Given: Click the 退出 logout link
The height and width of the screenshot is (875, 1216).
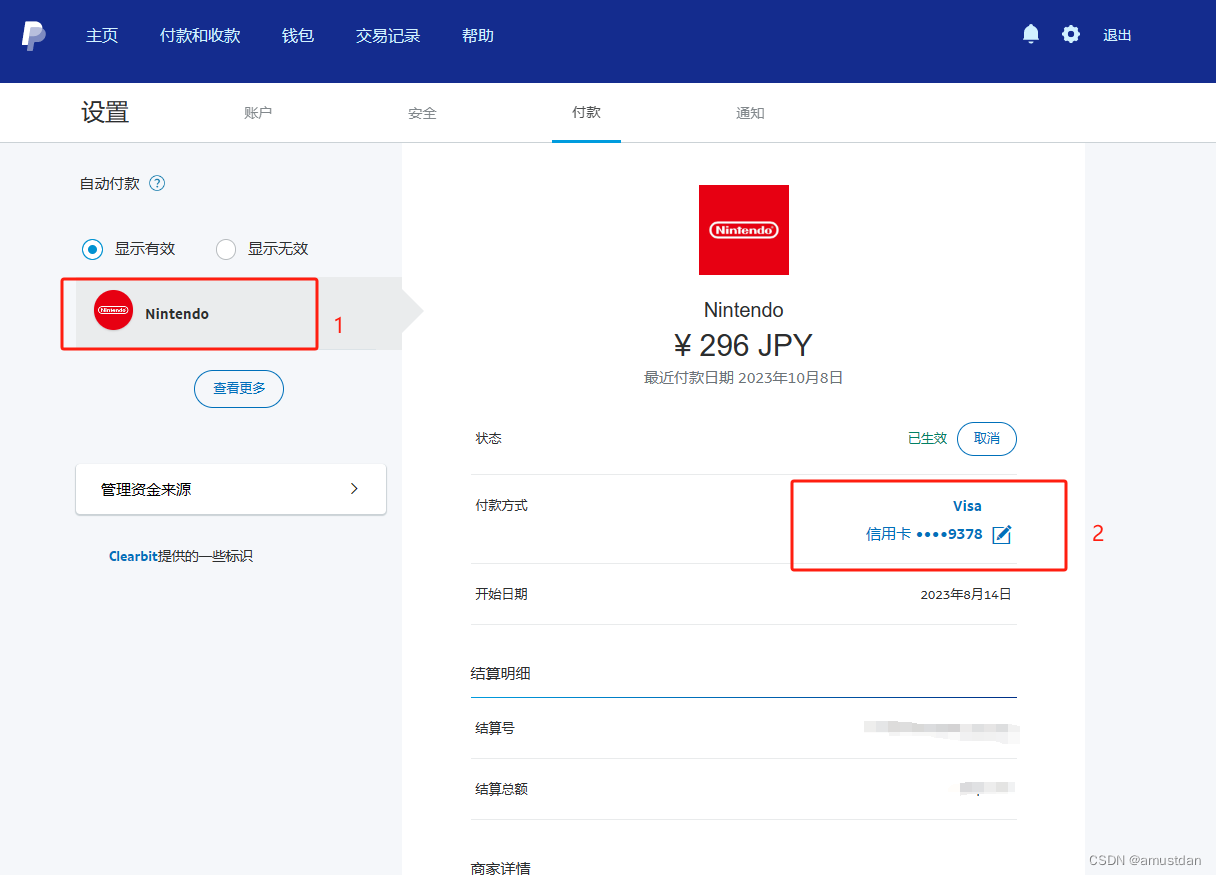Looking at the screenshot, I should point(1117,35).
